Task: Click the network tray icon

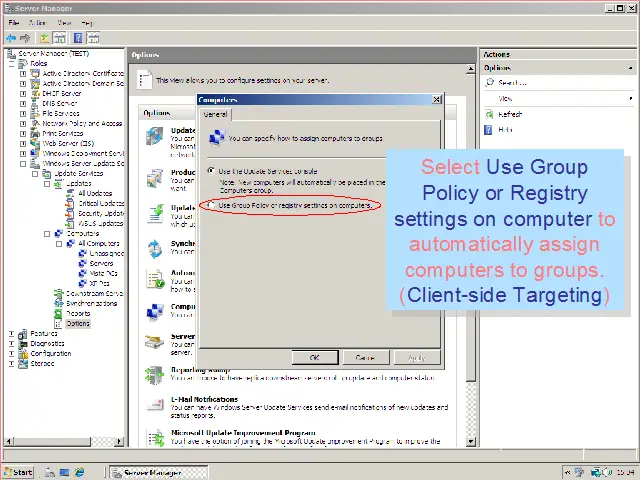Action: click(596, 472)
